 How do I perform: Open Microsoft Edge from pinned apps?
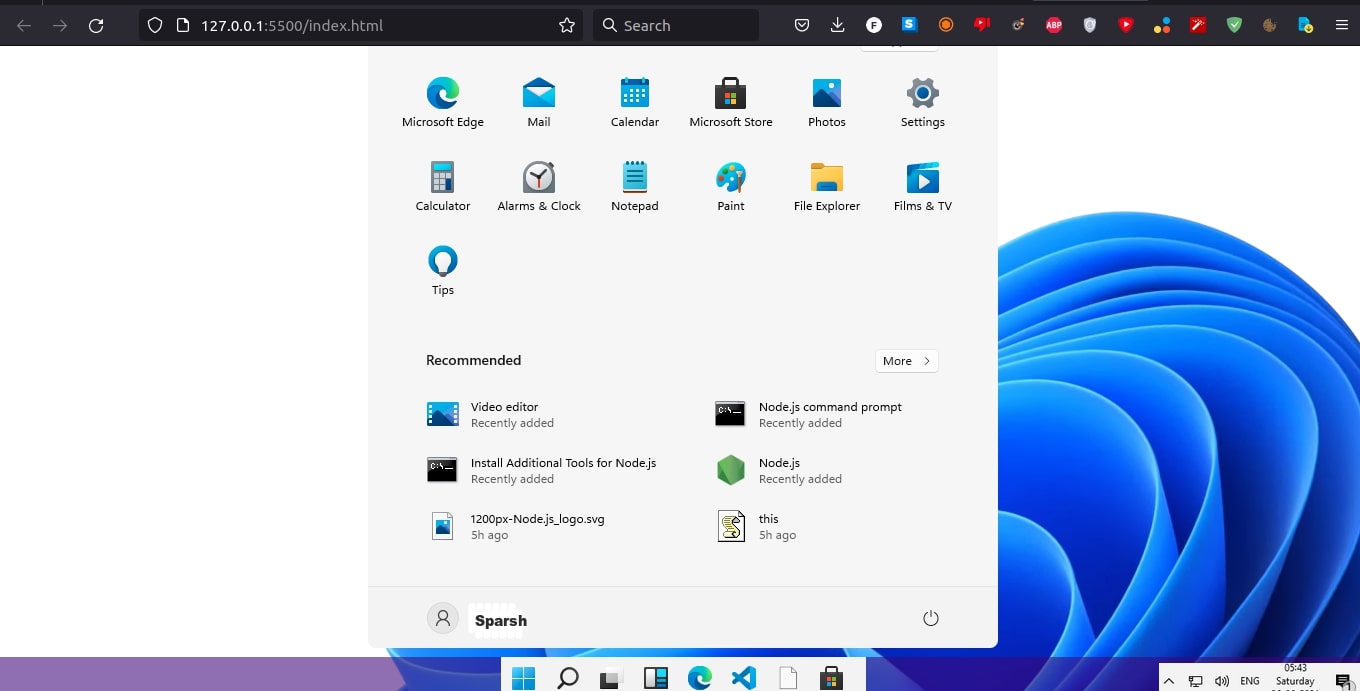pyautogui.click(x=443, y=102)
